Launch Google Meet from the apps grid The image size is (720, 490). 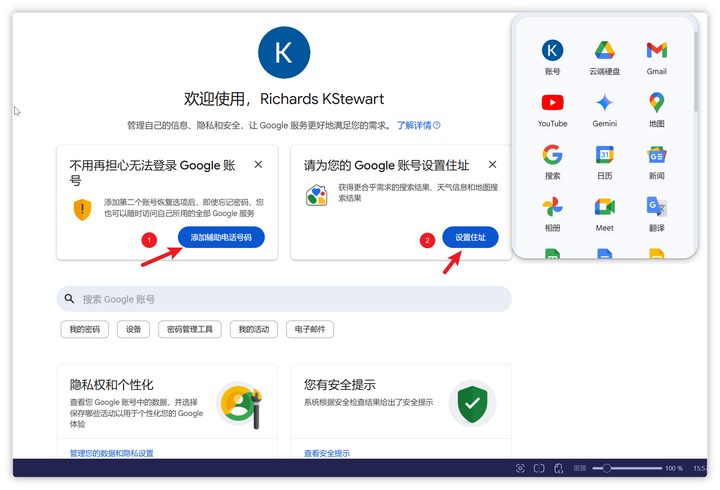(x=604, y=207)
